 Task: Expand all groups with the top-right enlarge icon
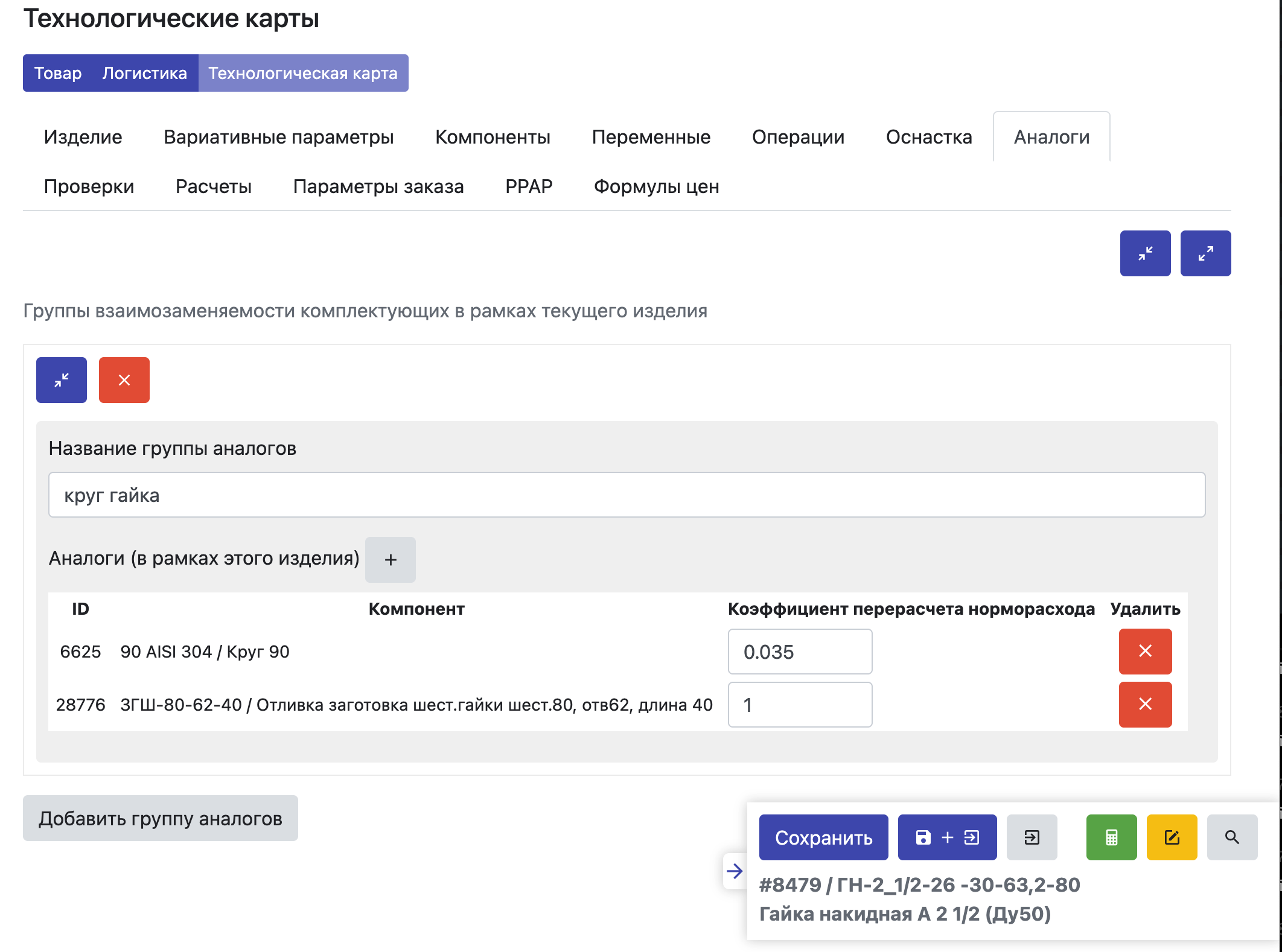(x=1205, y=253)
